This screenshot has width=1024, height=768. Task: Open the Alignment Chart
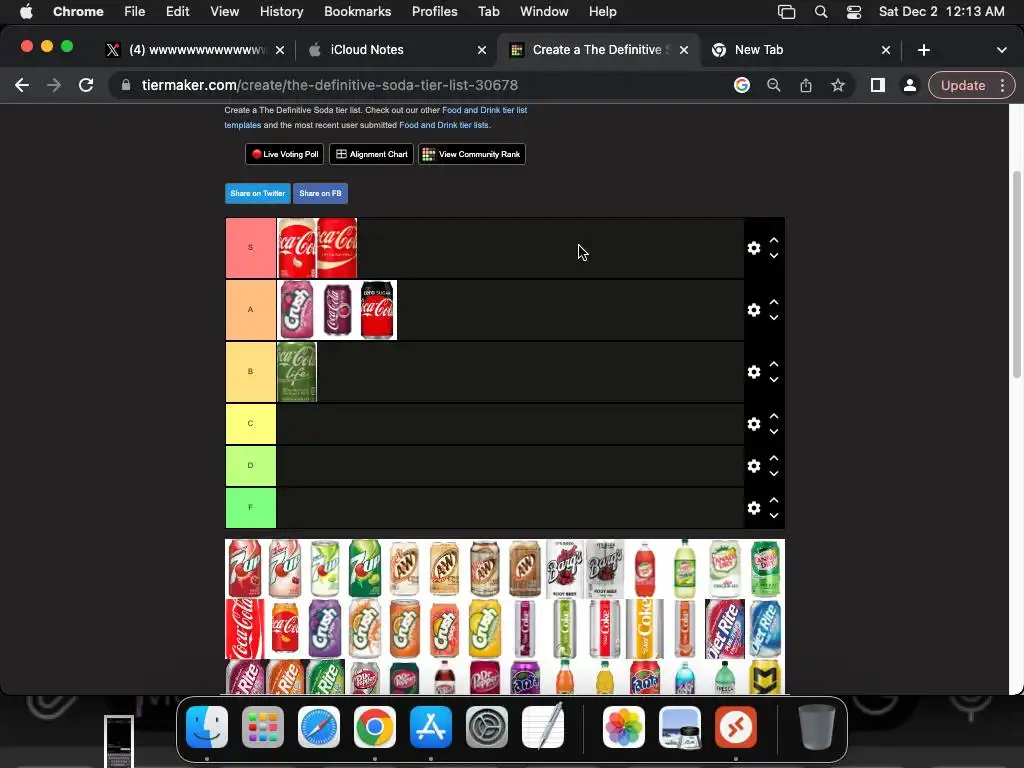pos(372,154)
